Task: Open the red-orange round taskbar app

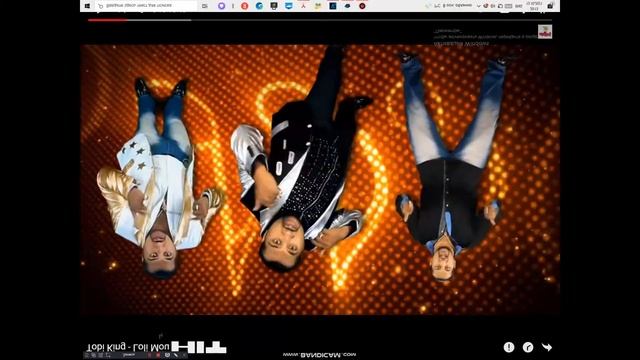Action: click(244, 6)
